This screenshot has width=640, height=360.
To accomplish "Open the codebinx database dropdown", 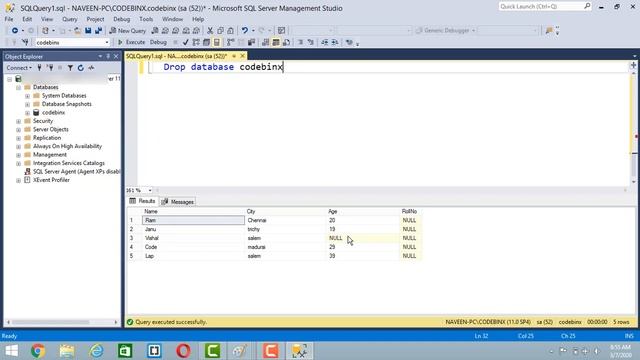I will (x=107, y=42).
